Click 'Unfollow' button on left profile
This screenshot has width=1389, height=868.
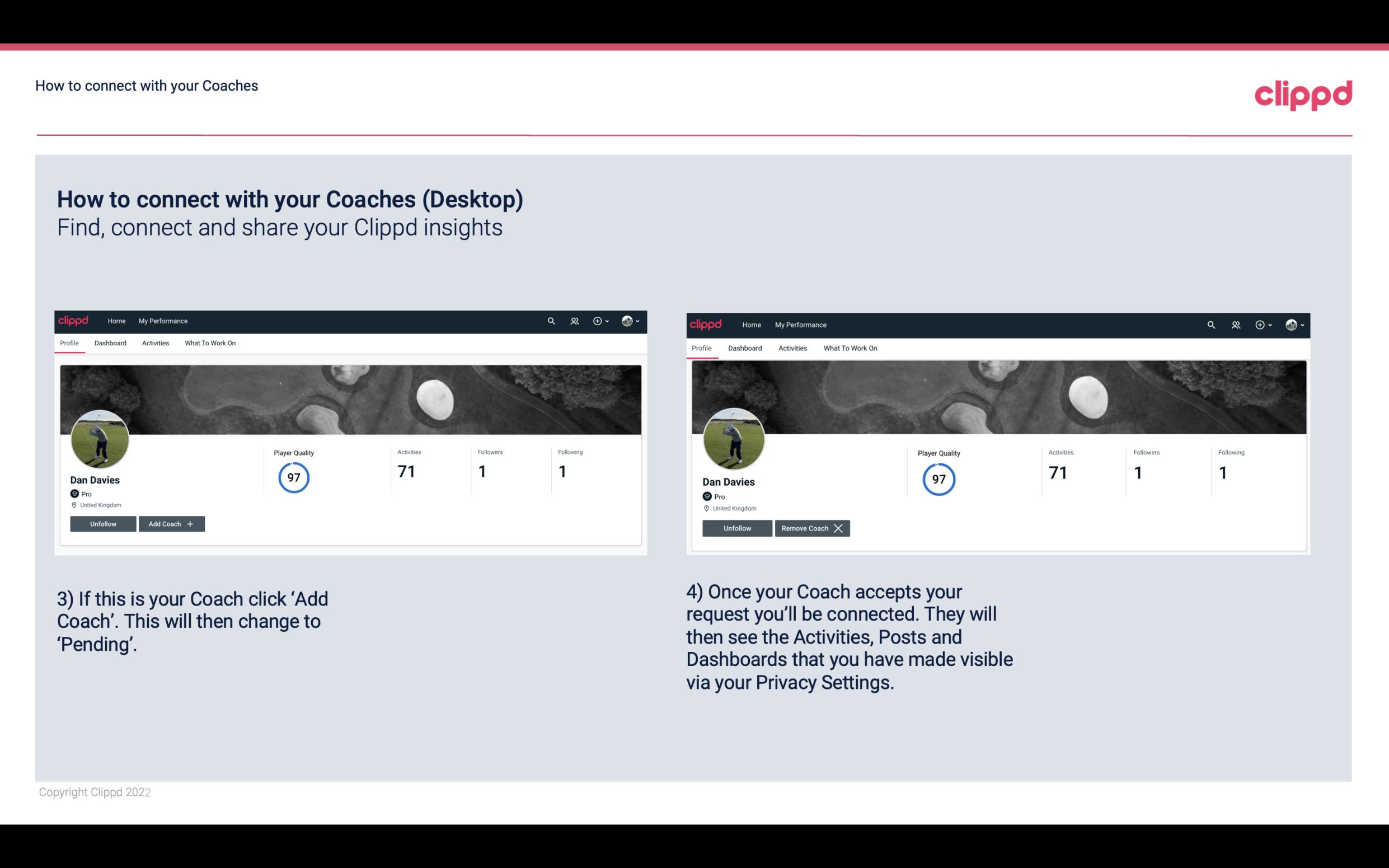[x=104, y=523]
